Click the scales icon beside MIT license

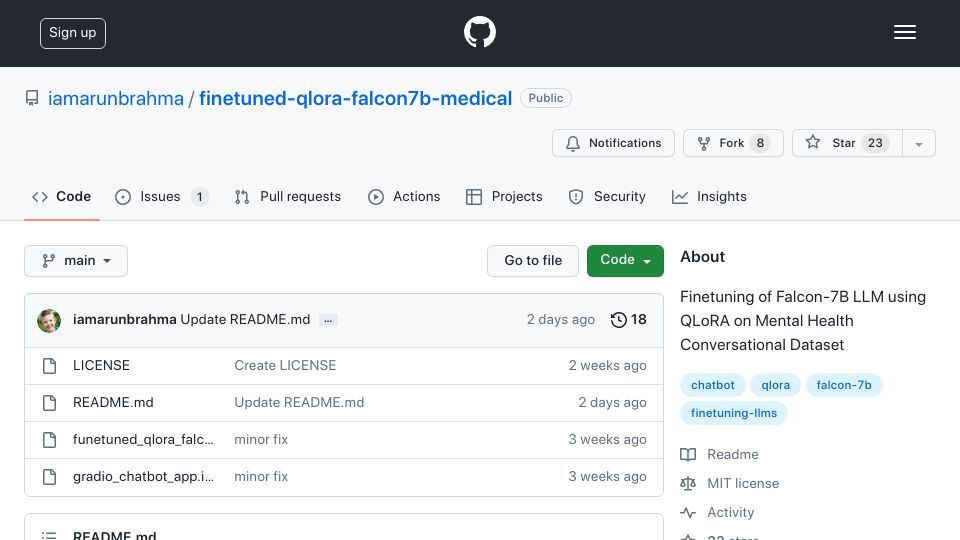pos(688,484)
